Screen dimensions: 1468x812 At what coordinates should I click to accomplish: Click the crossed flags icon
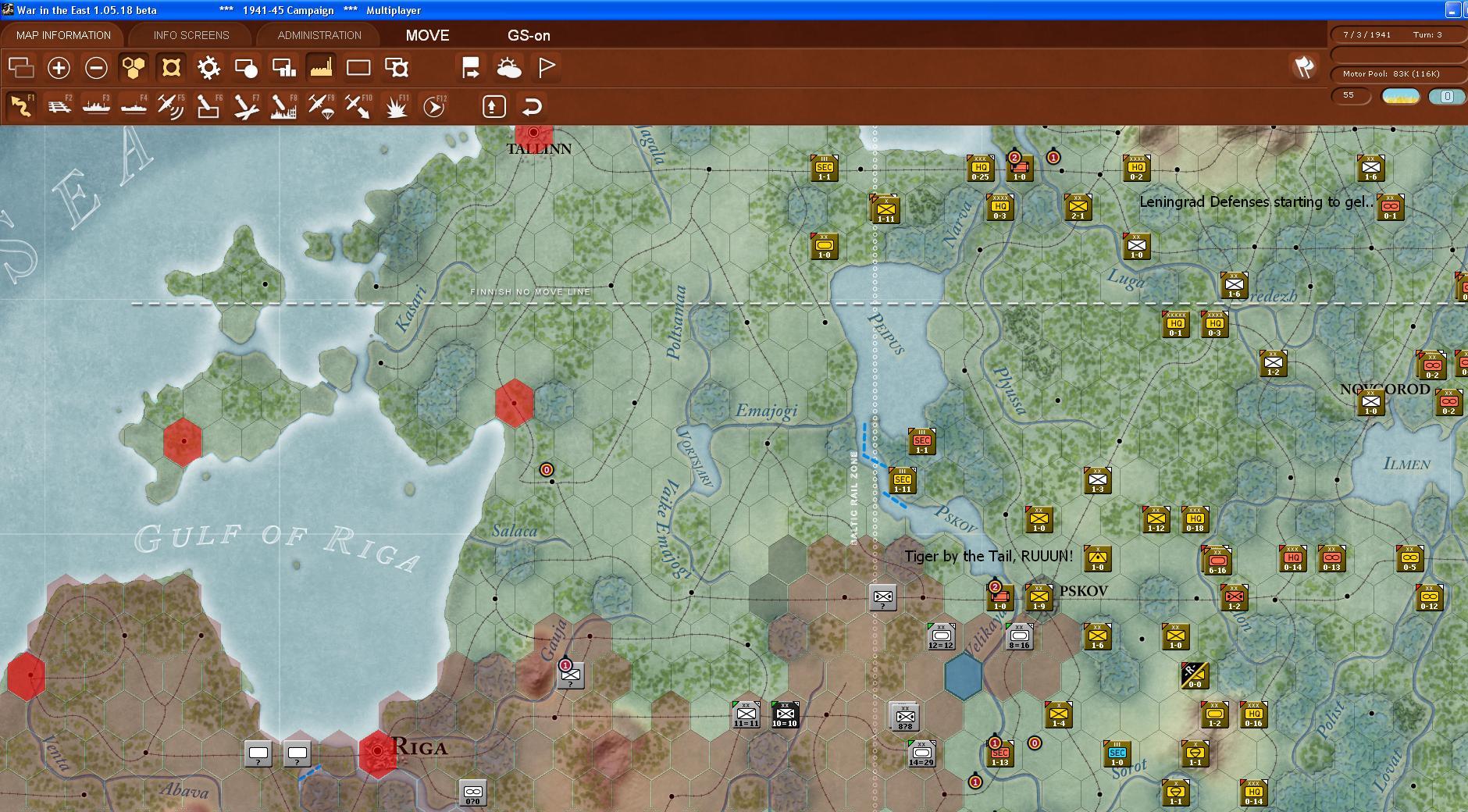pos(1305,67)
